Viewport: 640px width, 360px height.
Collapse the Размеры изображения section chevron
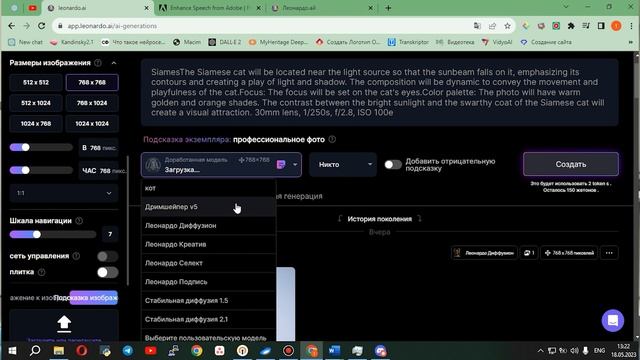[x=114, y=63]
